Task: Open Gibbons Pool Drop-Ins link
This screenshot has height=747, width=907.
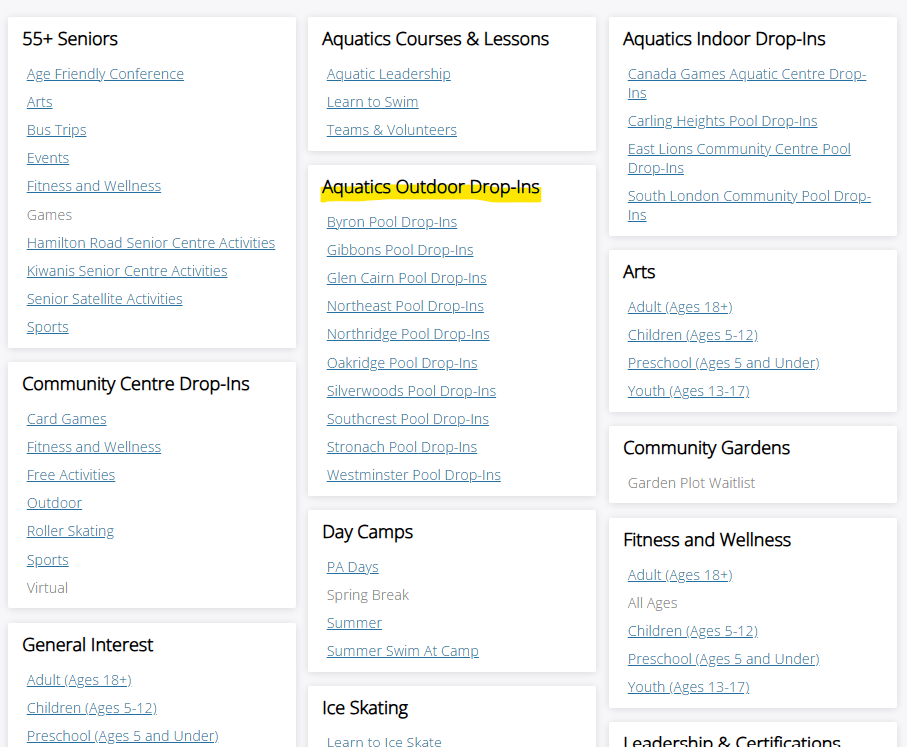Action: tap(400, 250)
